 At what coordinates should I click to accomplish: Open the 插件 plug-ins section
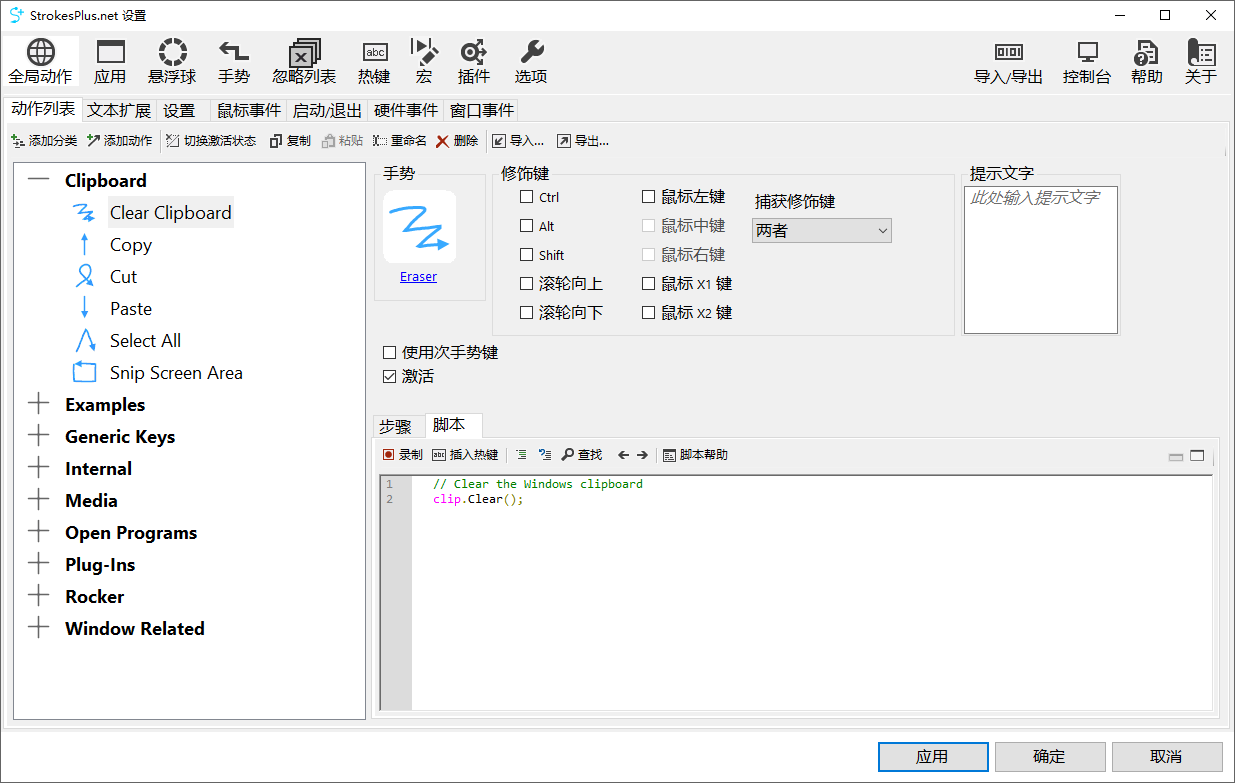coord(474,62)
